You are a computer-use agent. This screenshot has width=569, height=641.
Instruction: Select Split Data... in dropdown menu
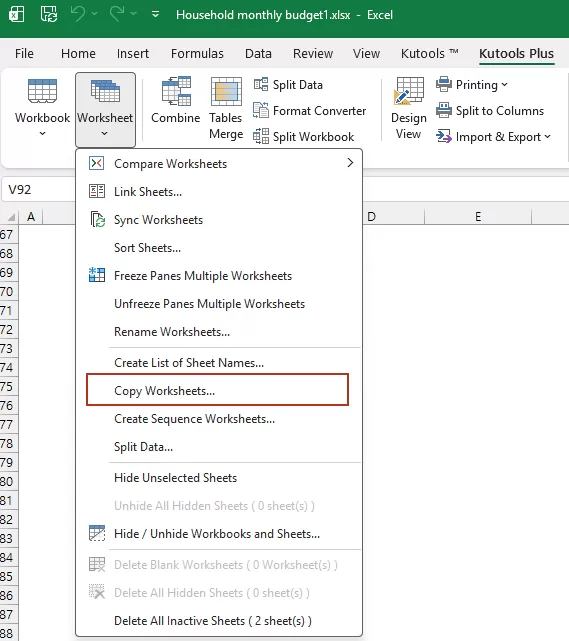tap(219, 447)
